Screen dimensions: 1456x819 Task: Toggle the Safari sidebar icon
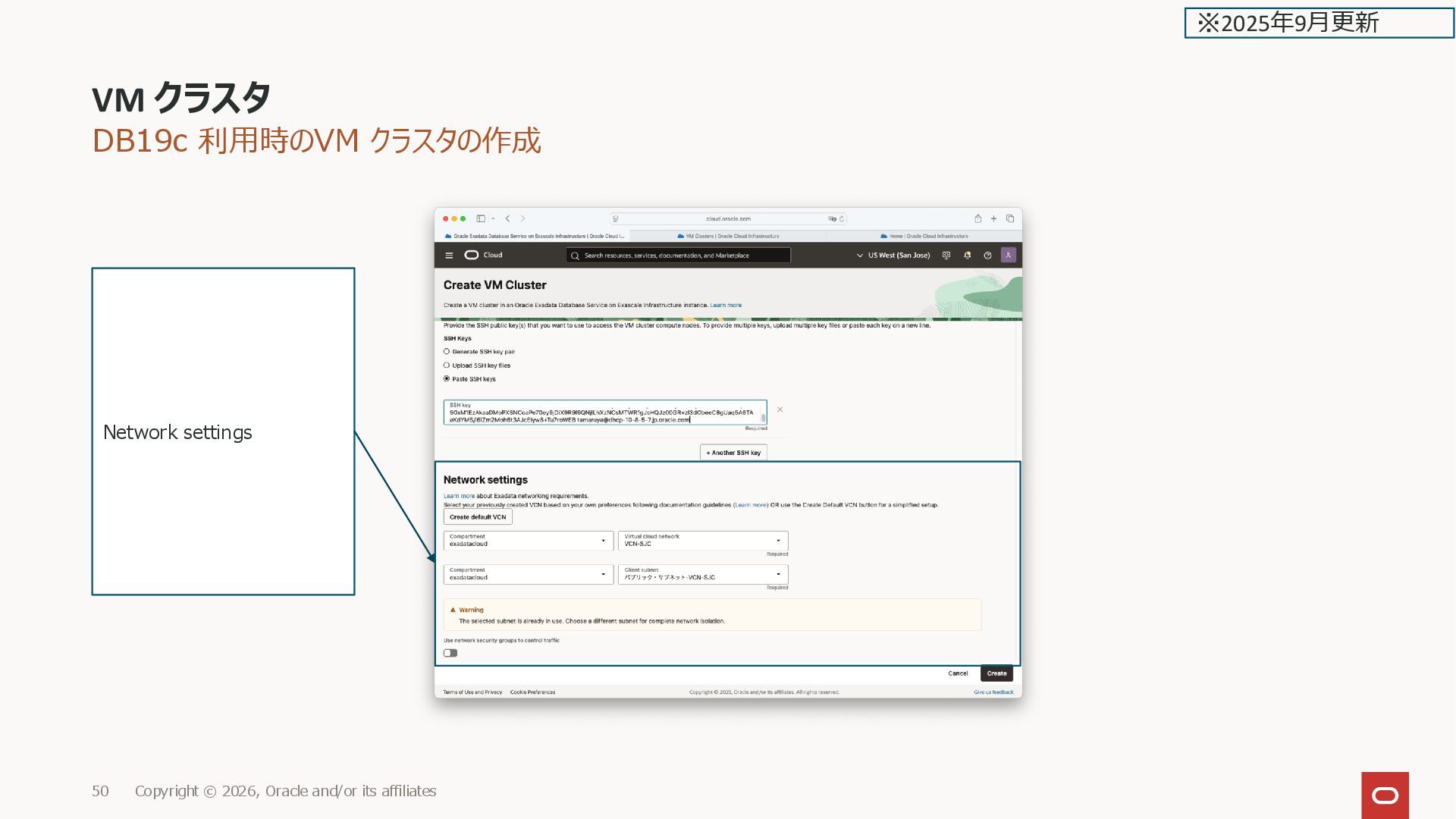(x=481, y=218)
